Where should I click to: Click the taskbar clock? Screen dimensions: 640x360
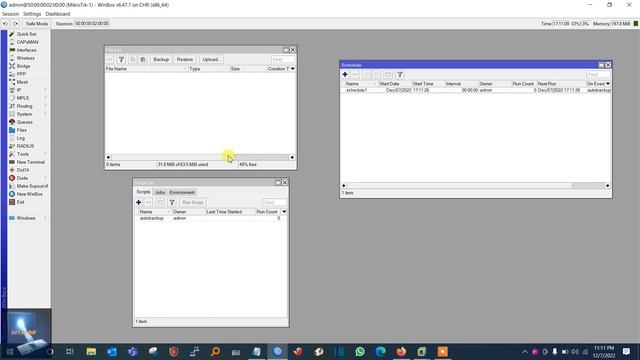[x=604, y=351]
